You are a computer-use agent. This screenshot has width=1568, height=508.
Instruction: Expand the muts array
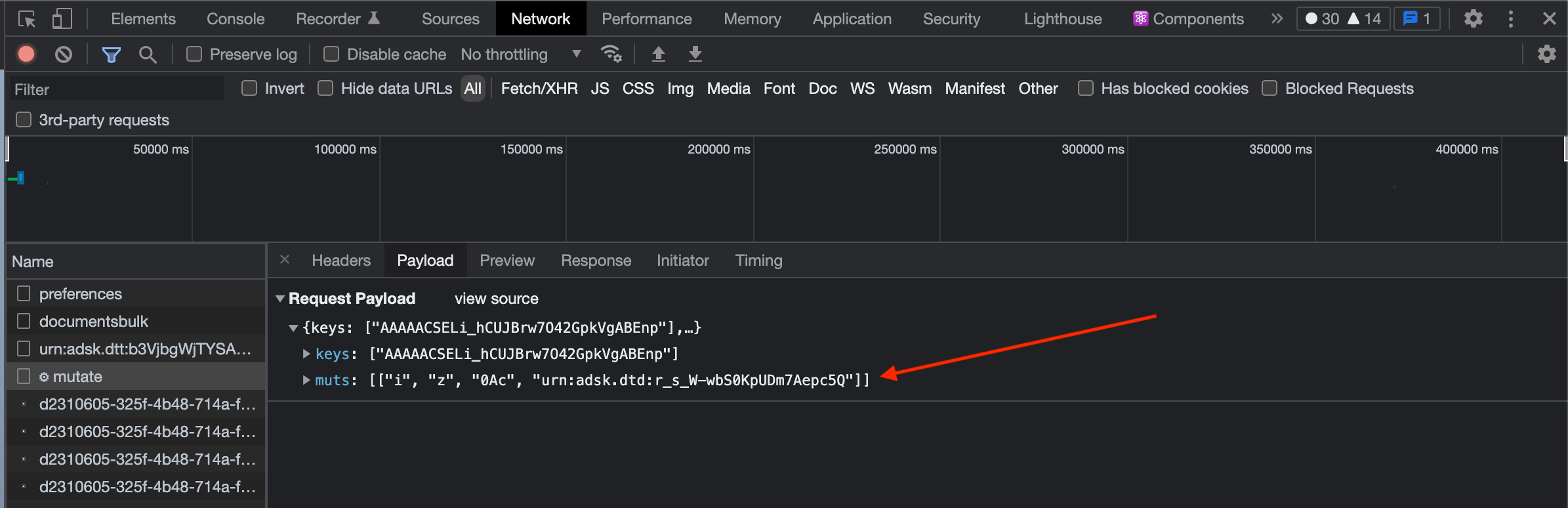306,380
